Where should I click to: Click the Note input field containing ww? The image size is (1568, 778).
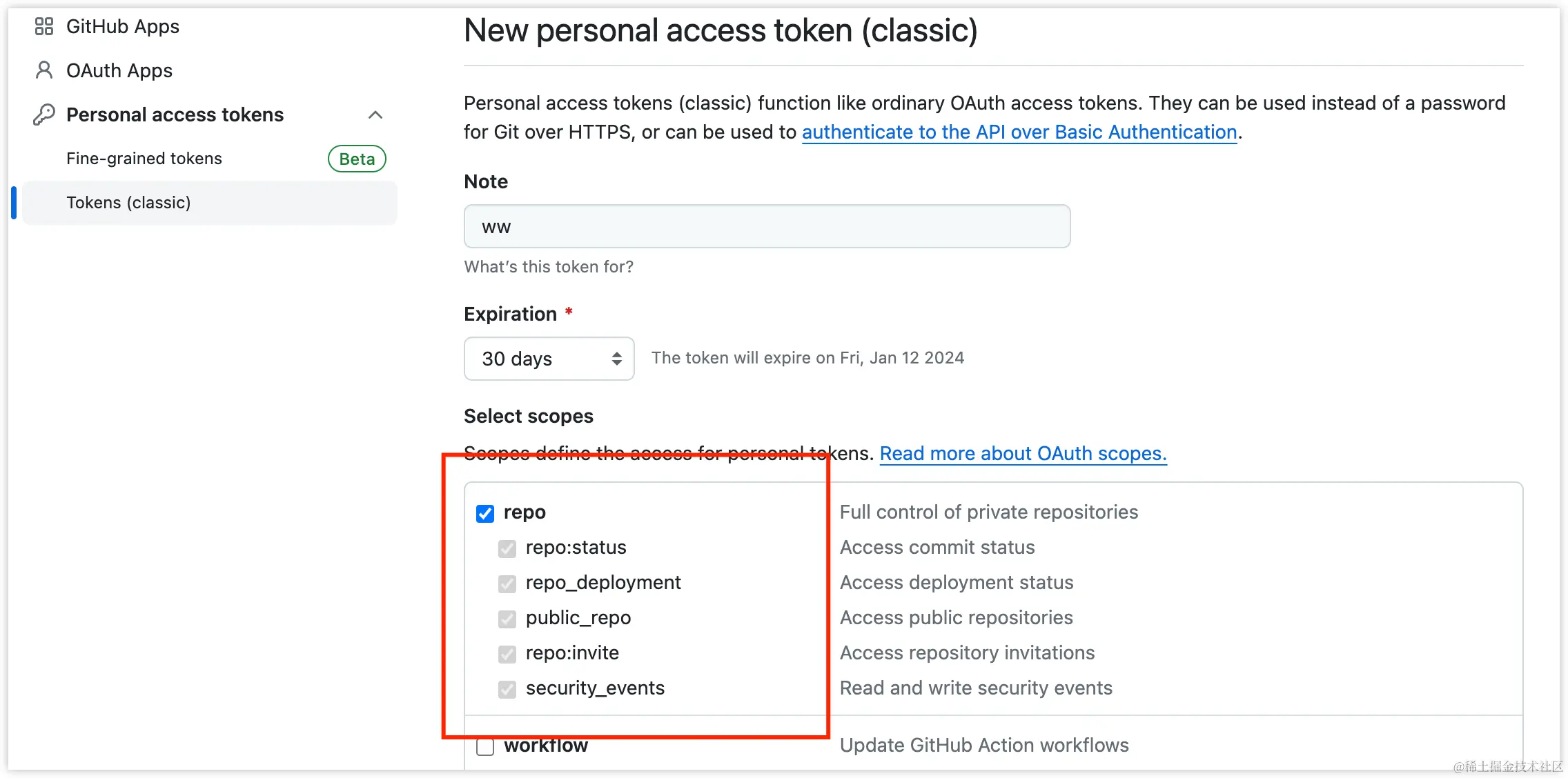[767, 226]
